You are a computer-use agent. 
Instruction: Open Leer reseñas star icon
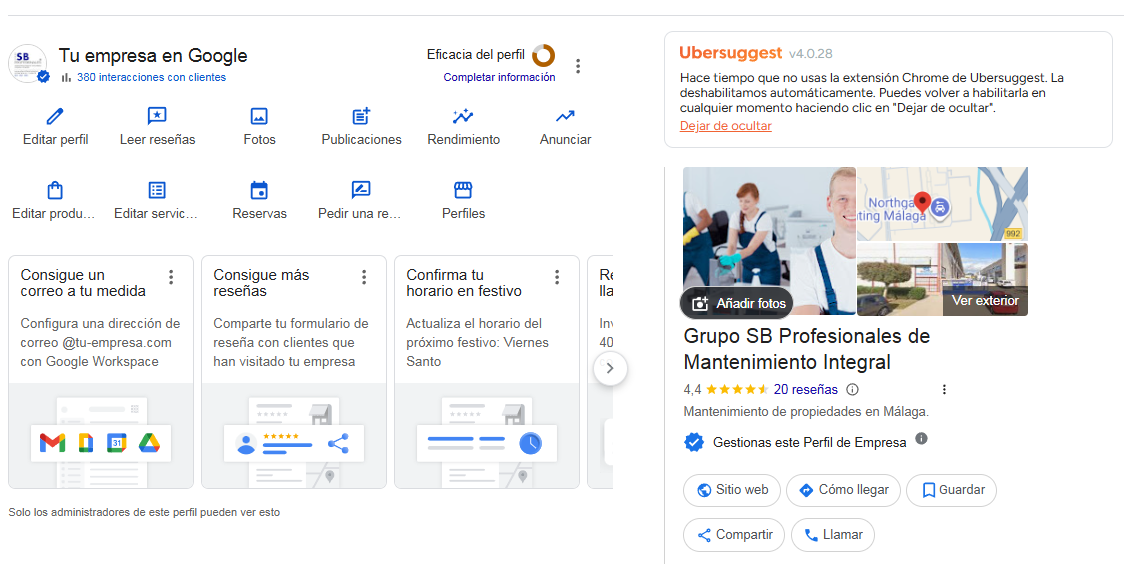(157, 116)
